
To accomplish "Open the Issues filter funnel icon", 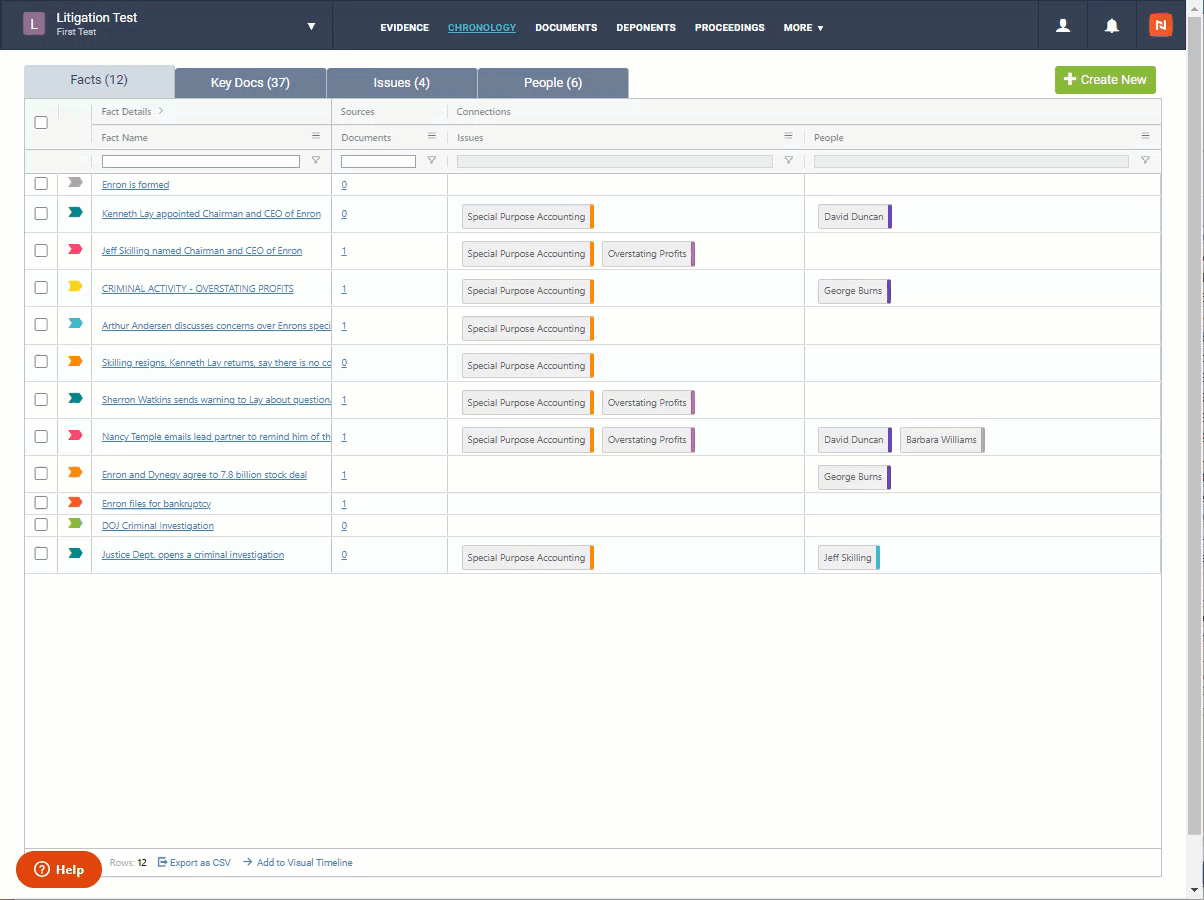I will point(788,160).
